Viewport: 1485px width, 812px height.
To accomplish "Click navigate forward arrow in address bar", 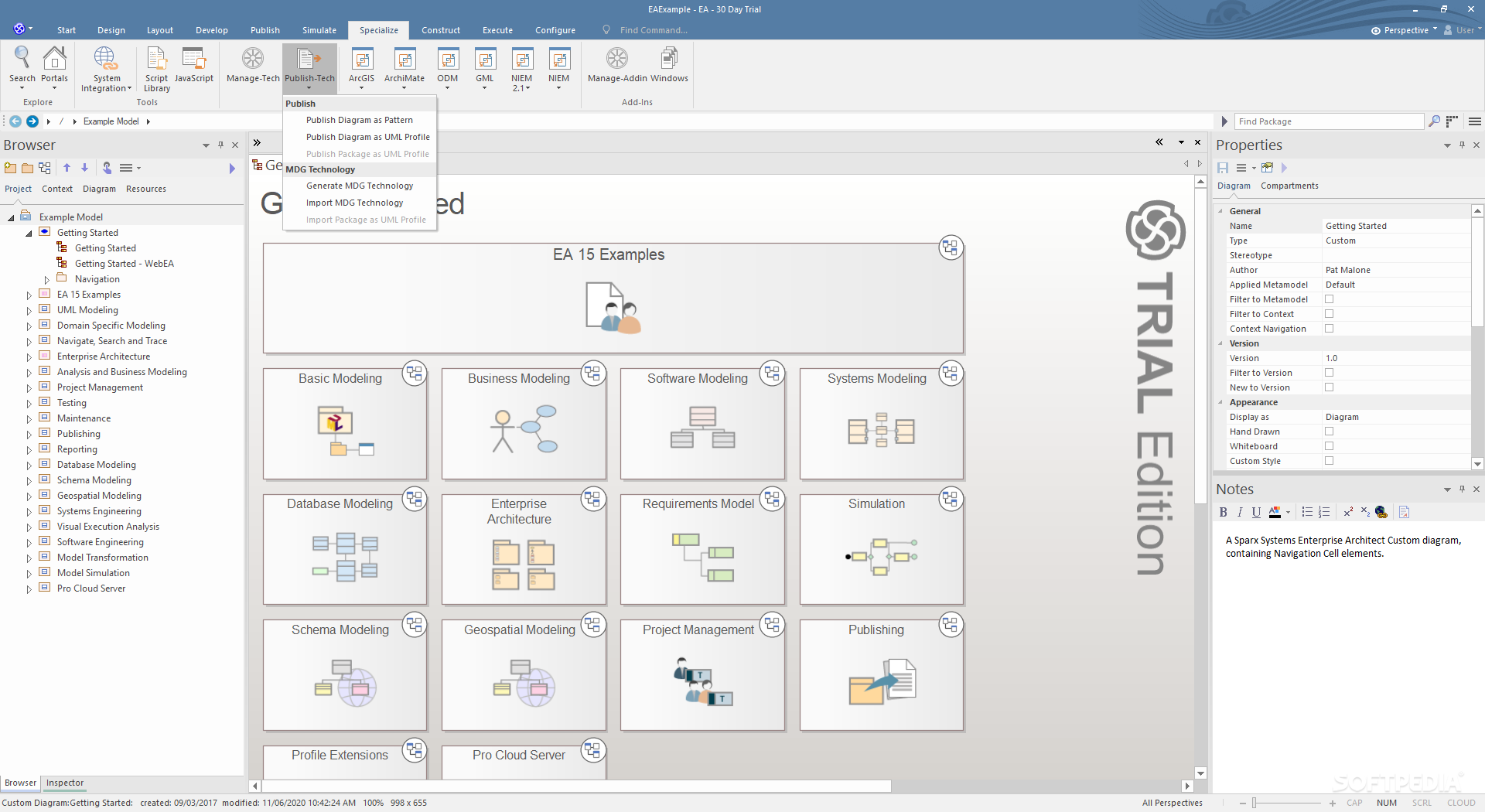I will click(x=32, y=121).
